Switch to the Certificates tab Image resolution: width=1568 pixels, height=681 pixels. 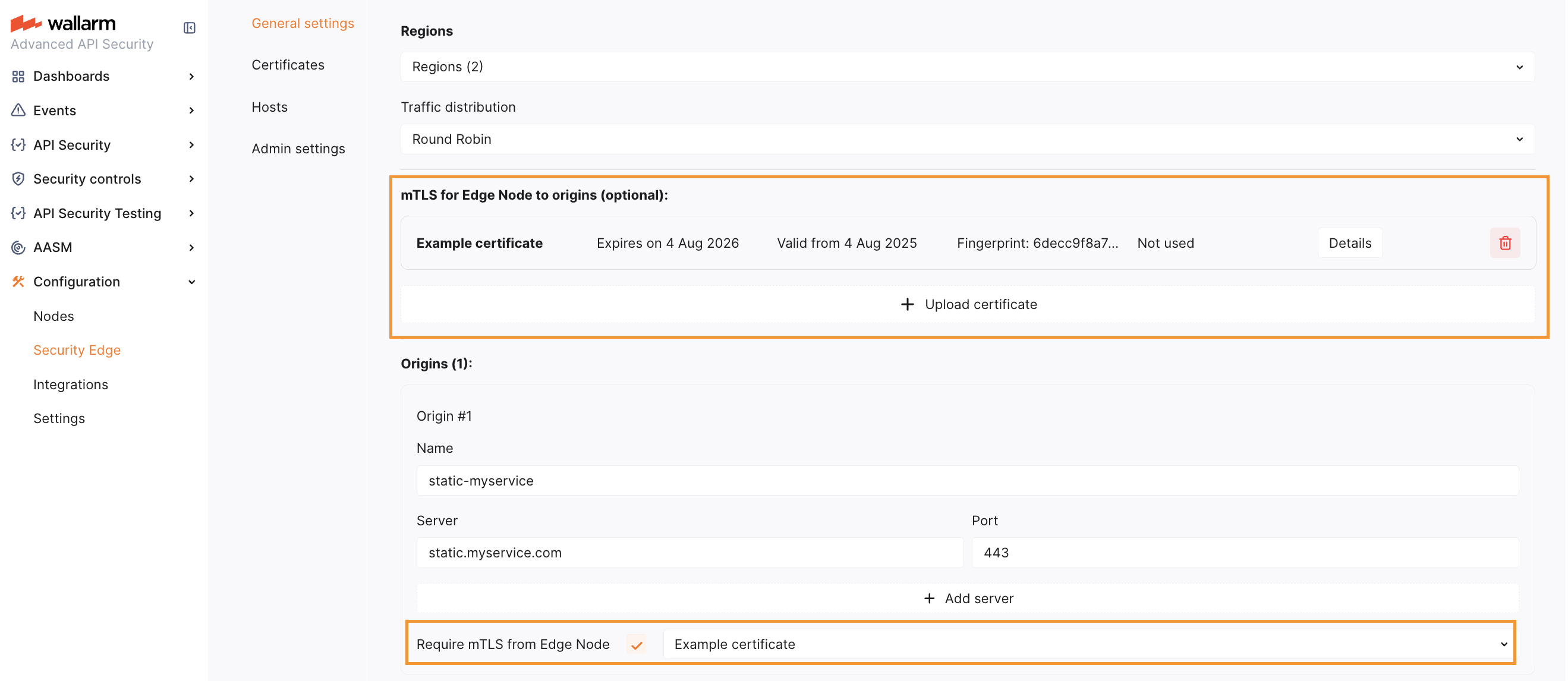pos(288,65)
